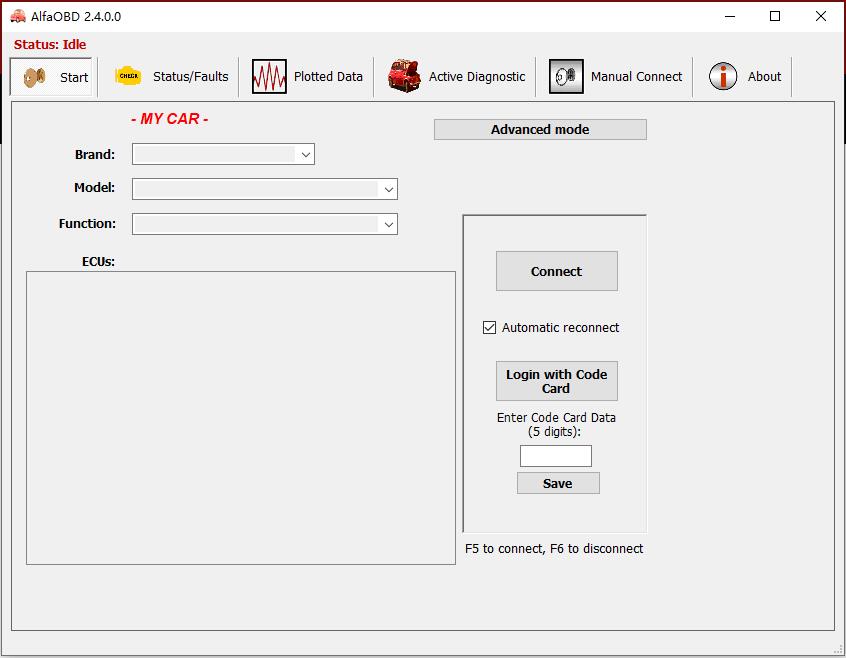Click the Advanced mode button
The width and height of the screenshot is (846, 658).
(x=540, y=129)
